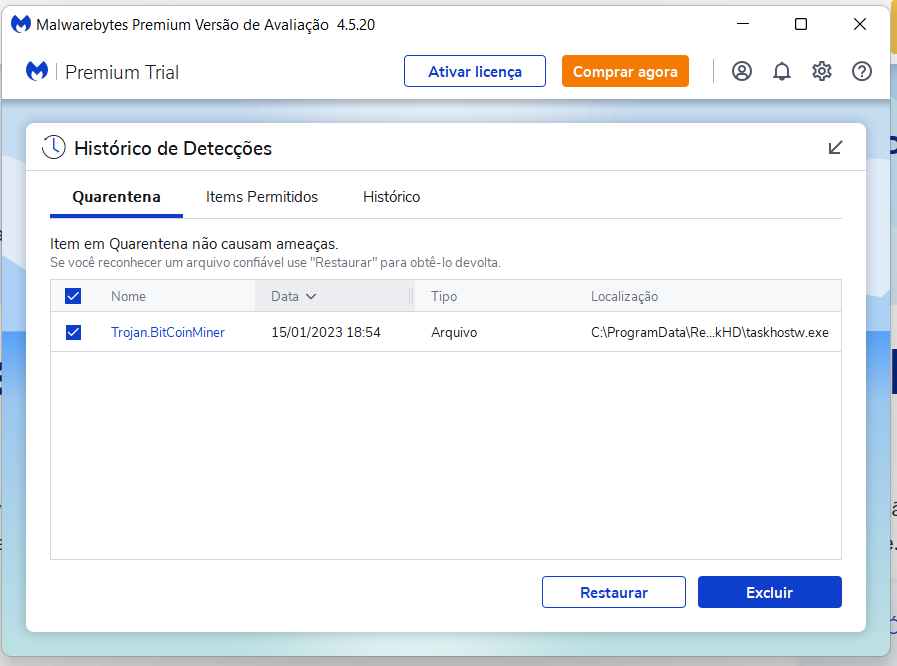The image size is (897, 666).
Task: Select the date 15/01/2023 18:54 cell
Action: click(326, 332)
